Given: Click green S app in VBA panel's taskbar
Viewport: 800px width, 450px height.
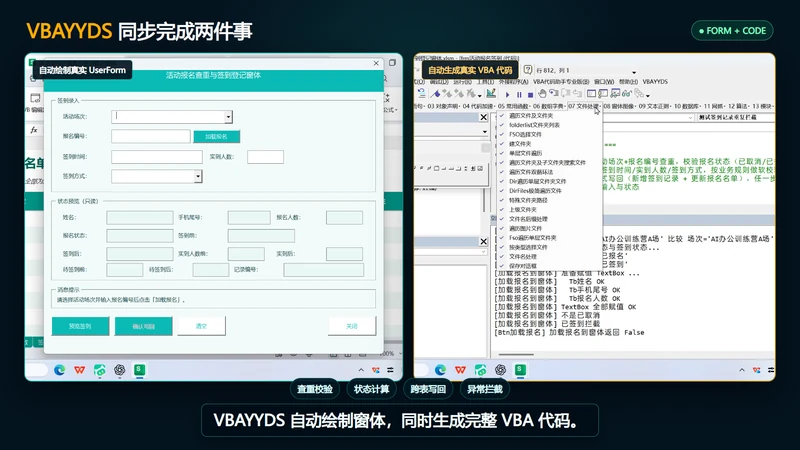Looking at the screenshot, I should pos(520,369).
